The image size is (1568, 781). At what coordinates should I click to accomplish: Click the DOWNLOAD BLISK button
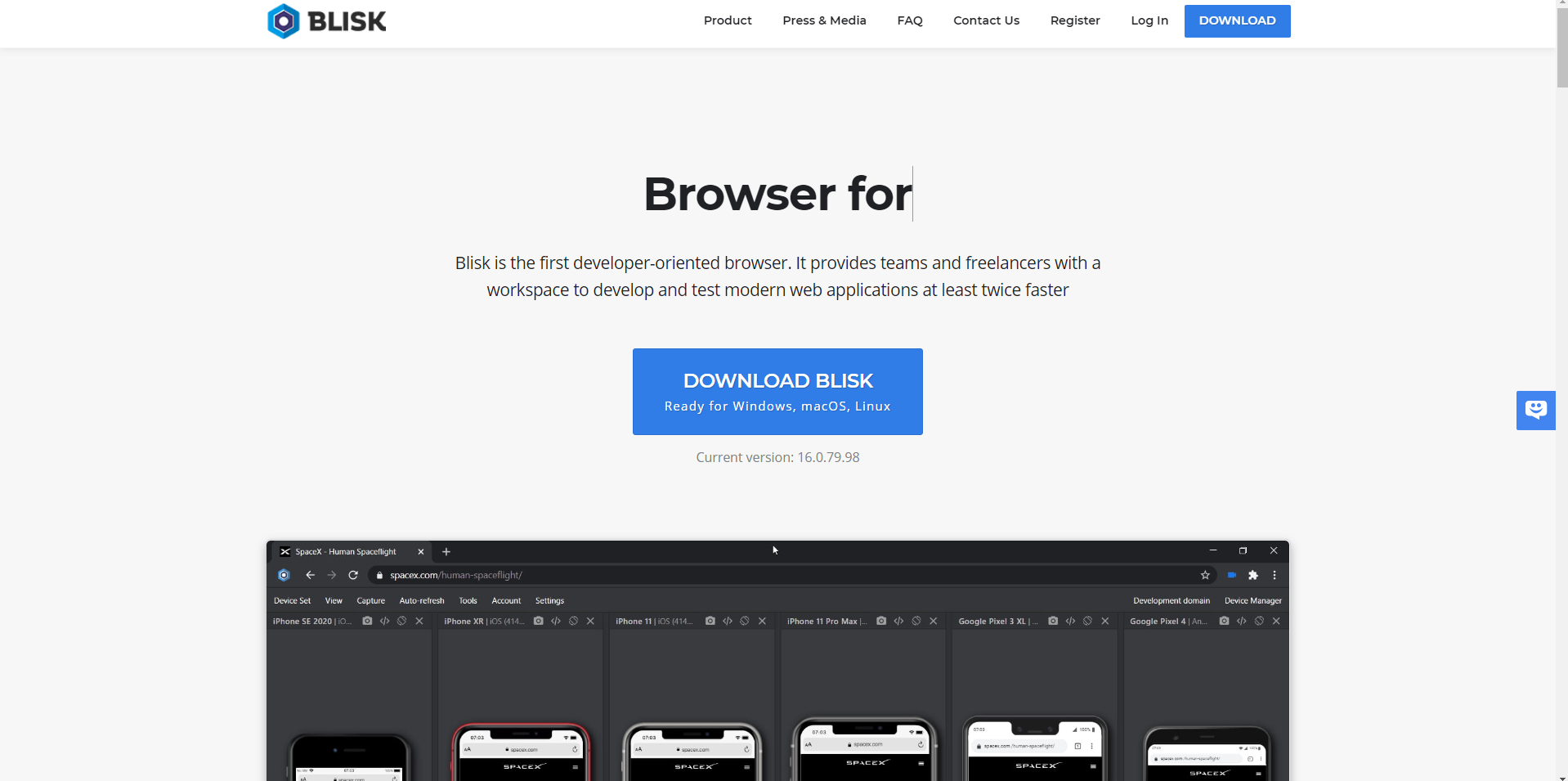[x=777, y=391]
